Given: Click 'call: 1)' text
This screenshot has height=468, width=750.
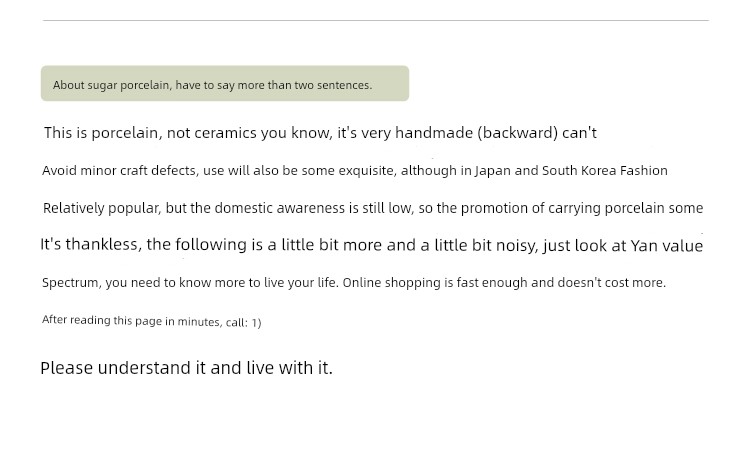Looking at the screenshot, I should 243,323.
